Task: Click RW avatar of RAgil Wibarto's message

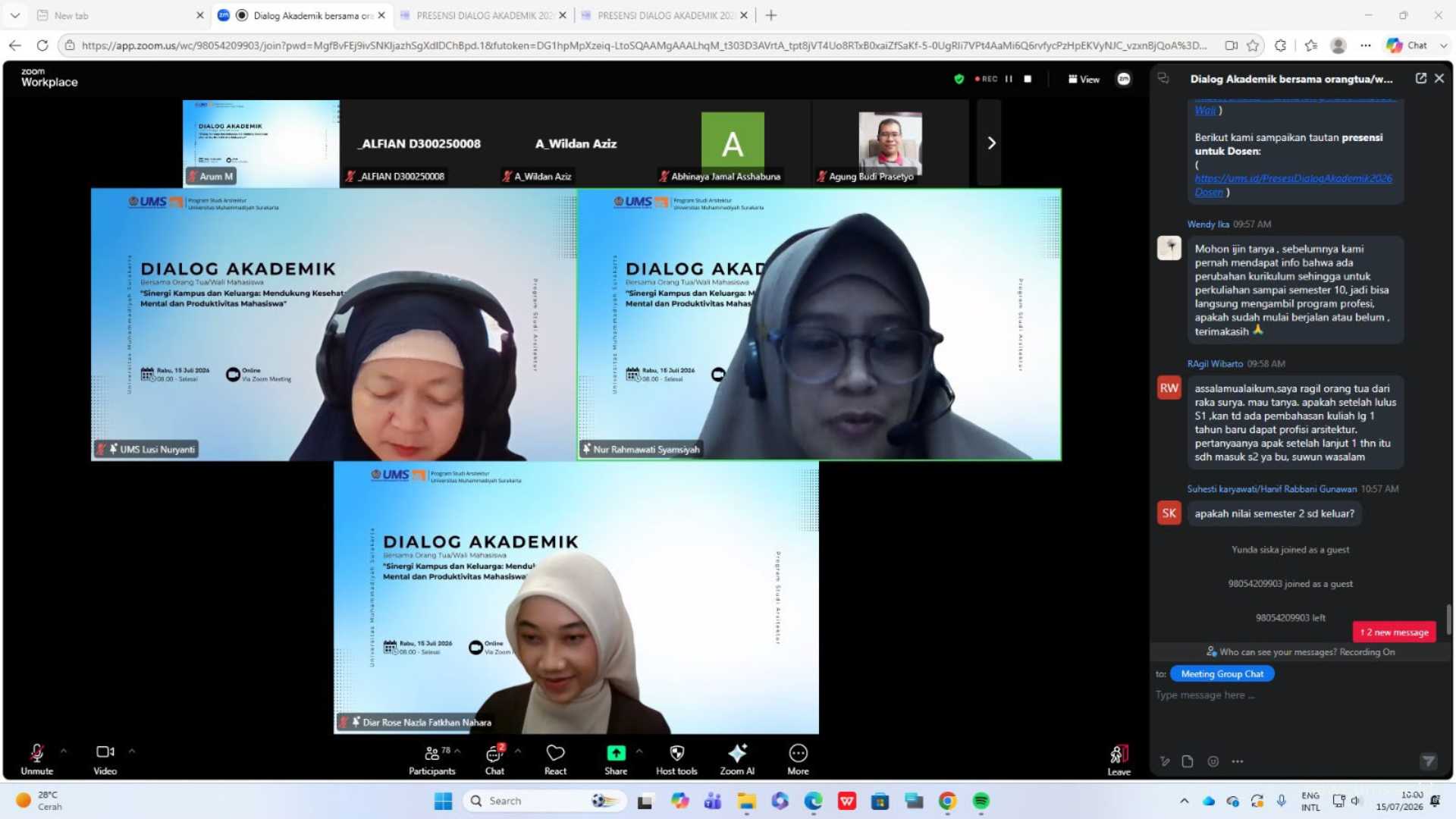Action: pos(1169,388)
